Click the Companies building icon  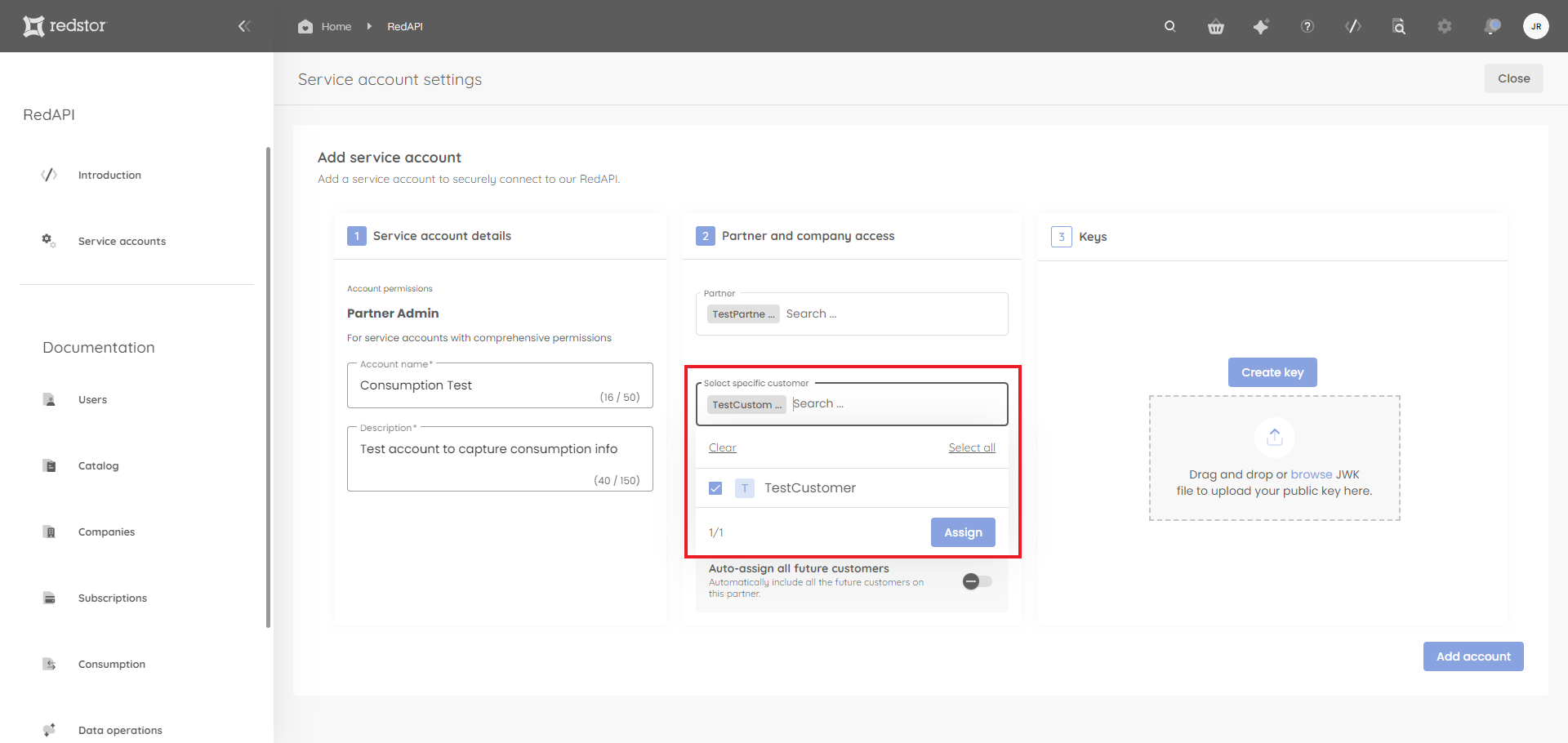49,532
